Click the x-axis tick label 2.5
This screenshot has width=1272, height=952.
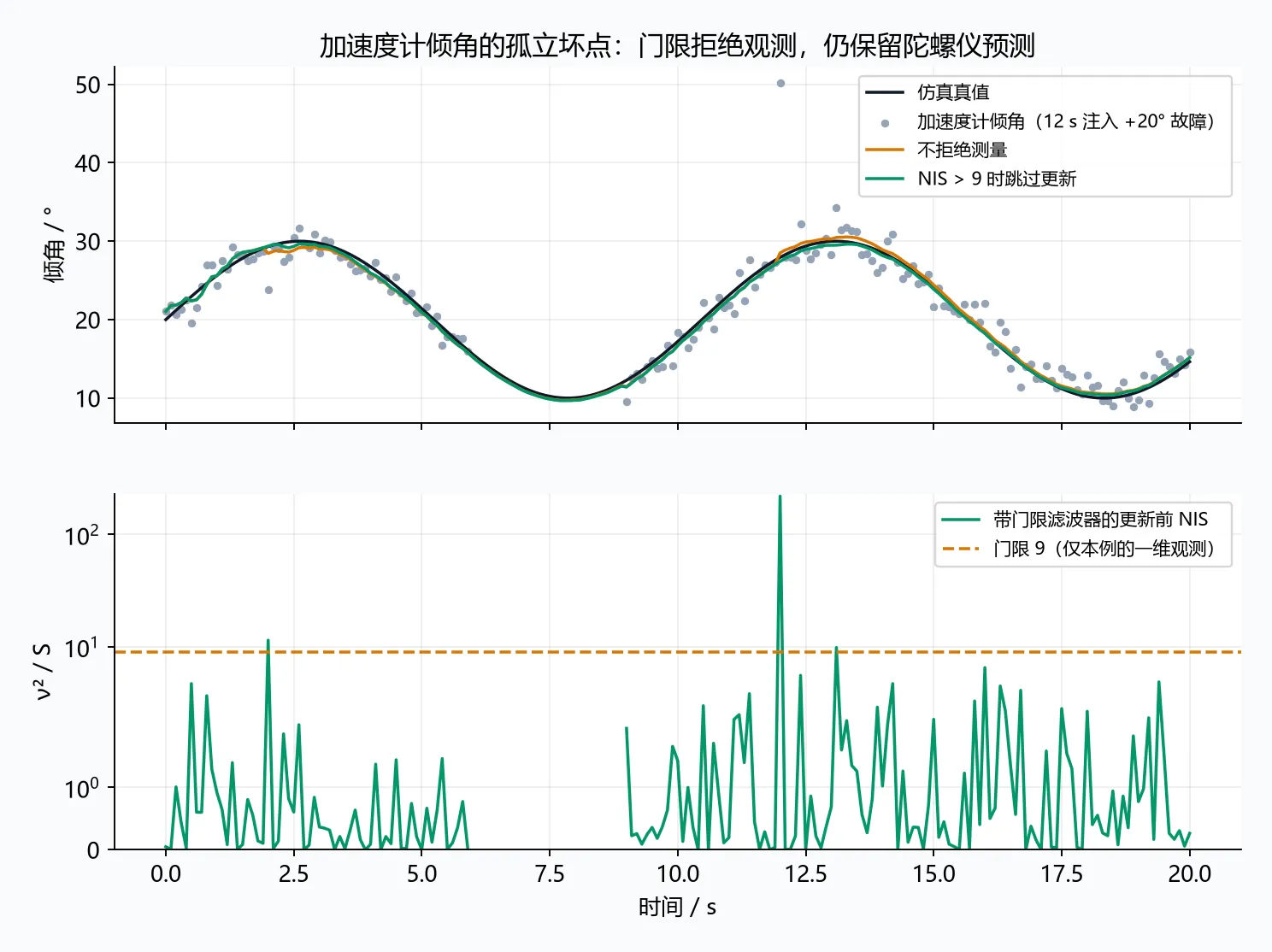(294, 873)
